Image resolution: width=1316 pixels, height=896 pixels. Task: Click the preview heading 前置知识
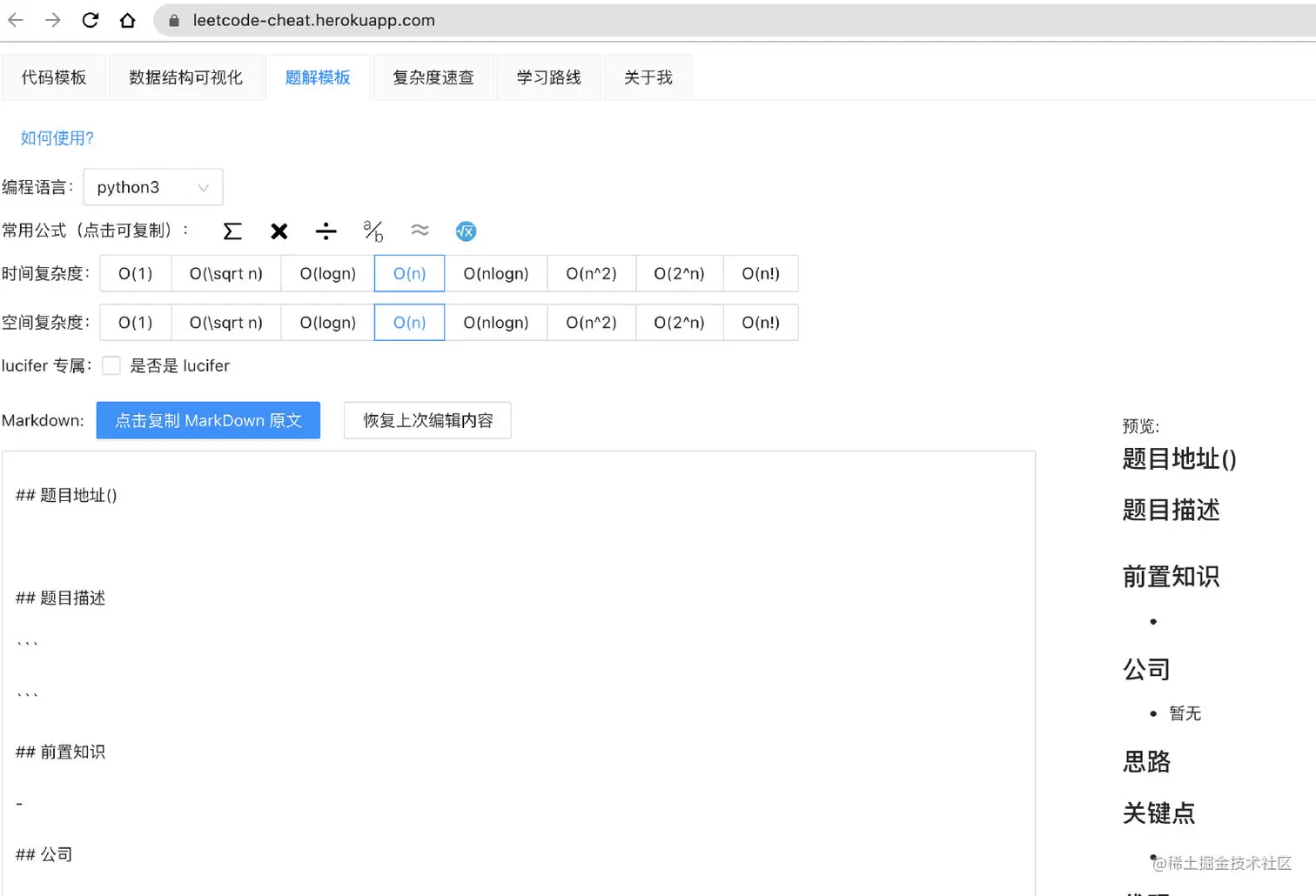click(x=1172, y=577)
